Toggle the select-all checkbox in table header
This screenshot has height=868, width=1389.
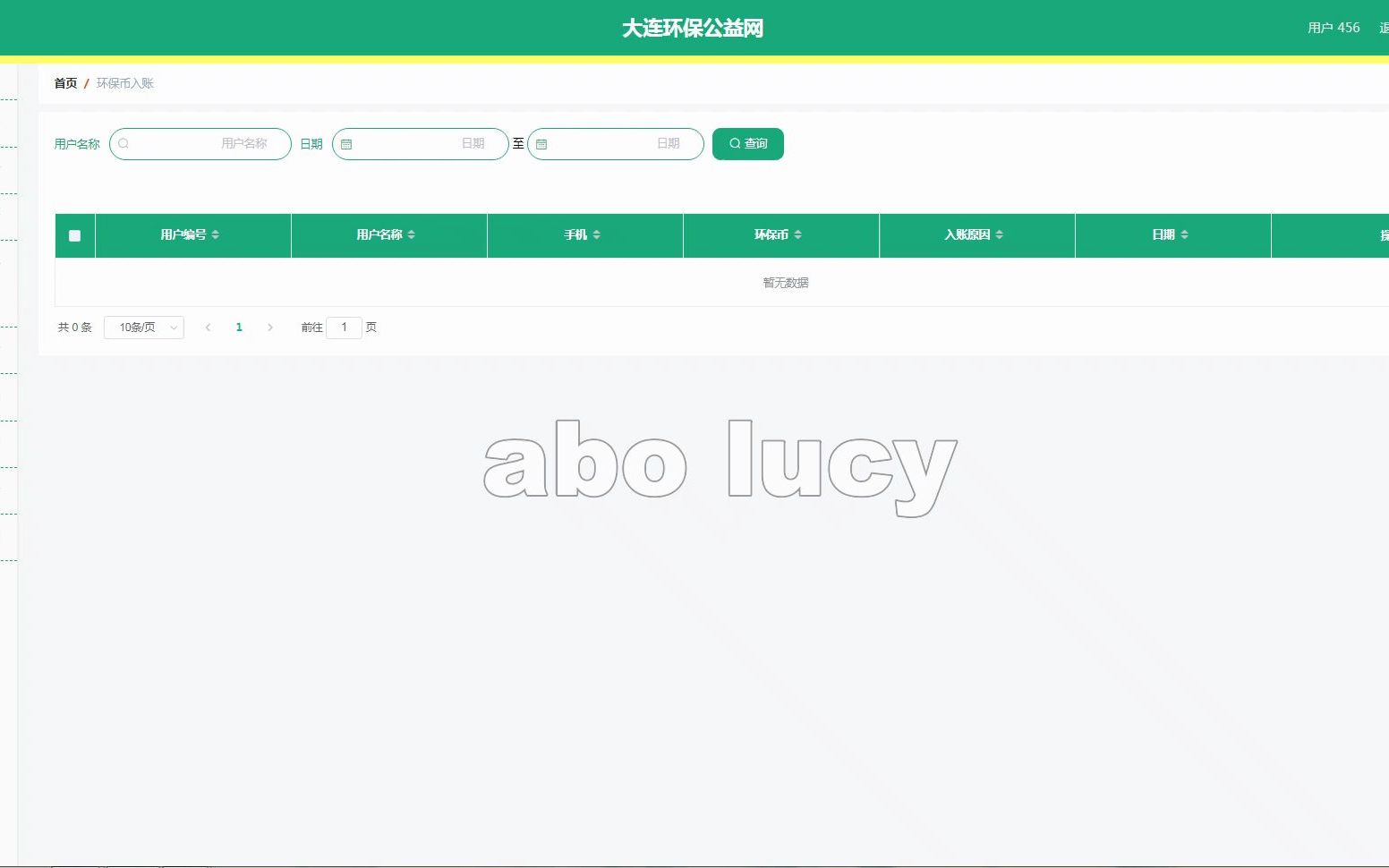[x=74, y=235]
